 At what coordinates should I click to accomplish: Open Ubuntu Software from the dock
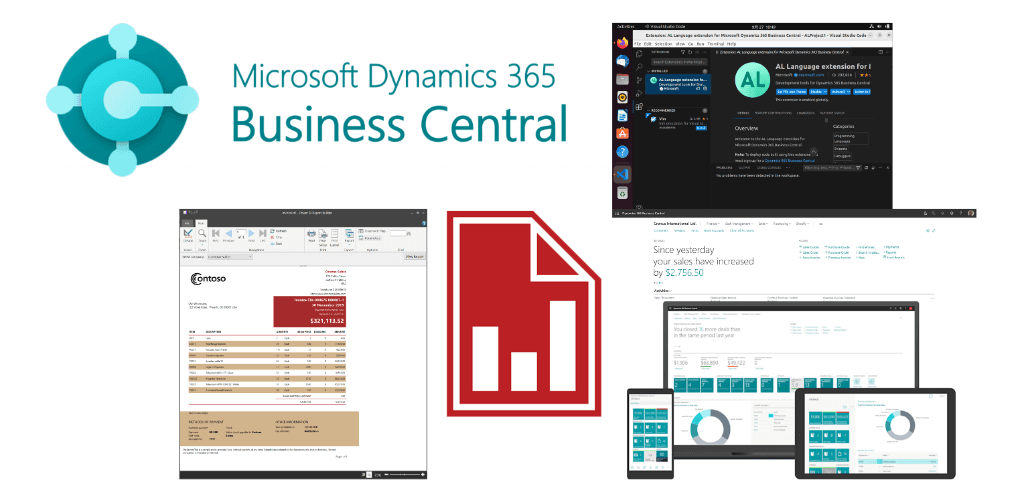(622, 133)
